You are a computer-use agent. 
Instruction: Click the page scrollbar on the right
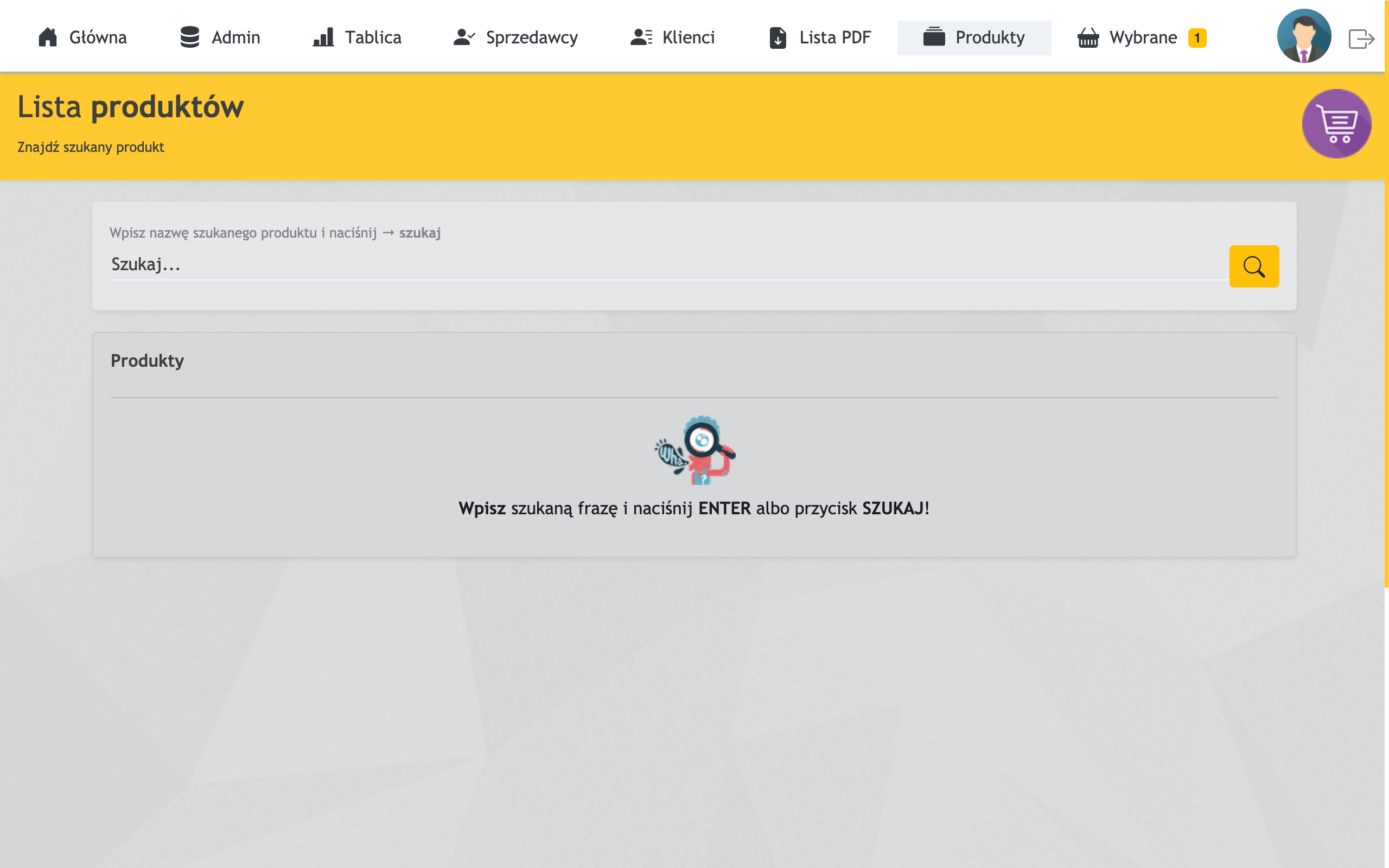1386,287
